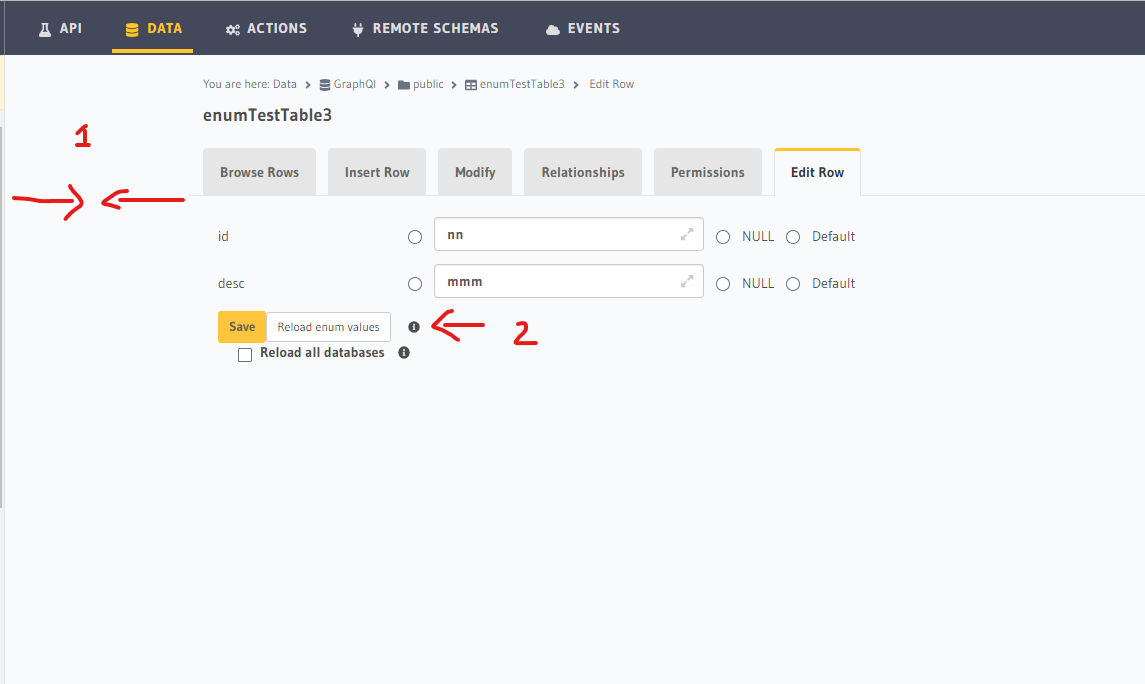Screen dimensions: 1145x684
Task: Open the API tab in the top navigation
Action: pos(60,28)
